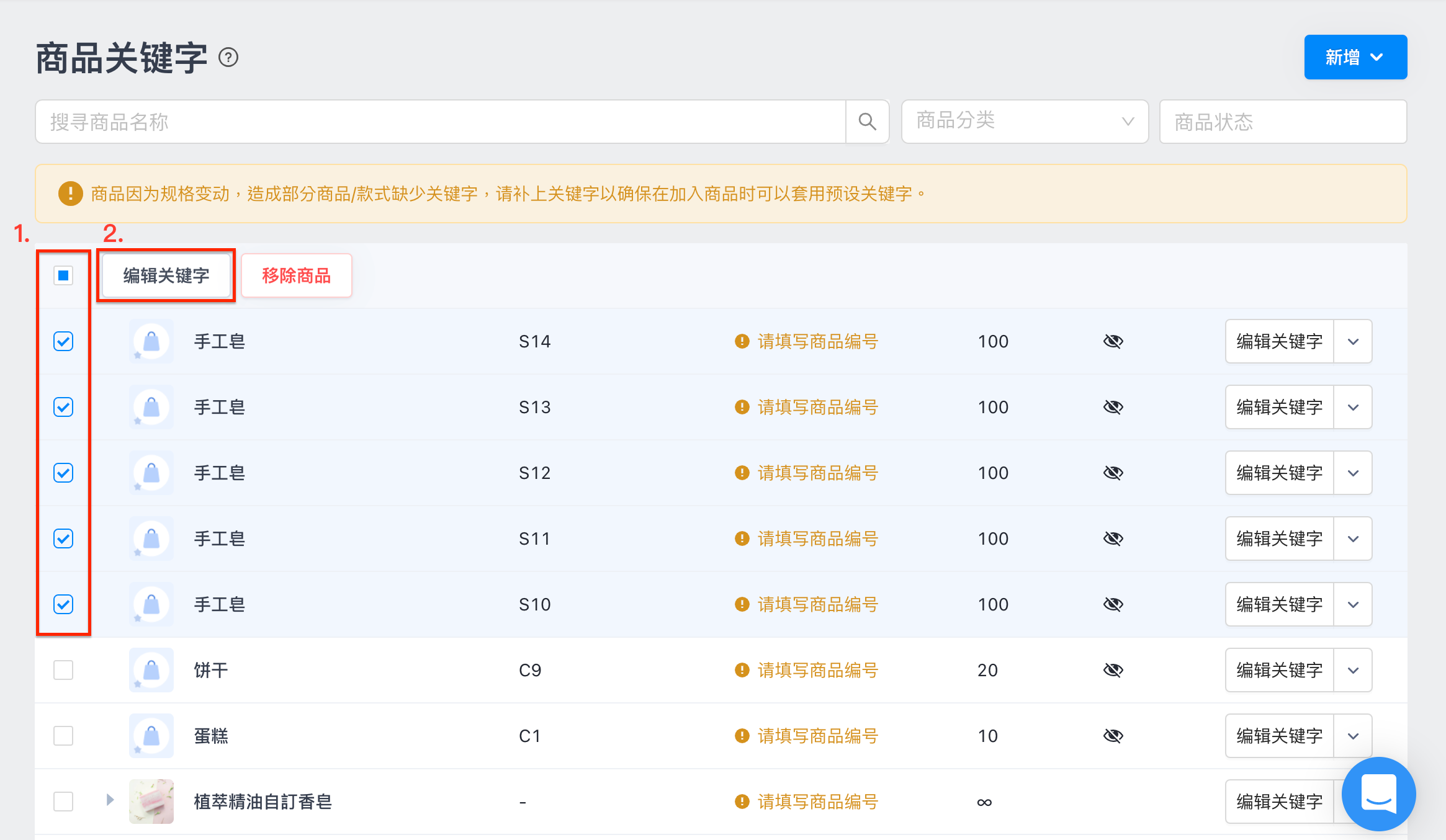
Task: Click the product thumbnail of 手工皂 S14
Action: point(151,341)
